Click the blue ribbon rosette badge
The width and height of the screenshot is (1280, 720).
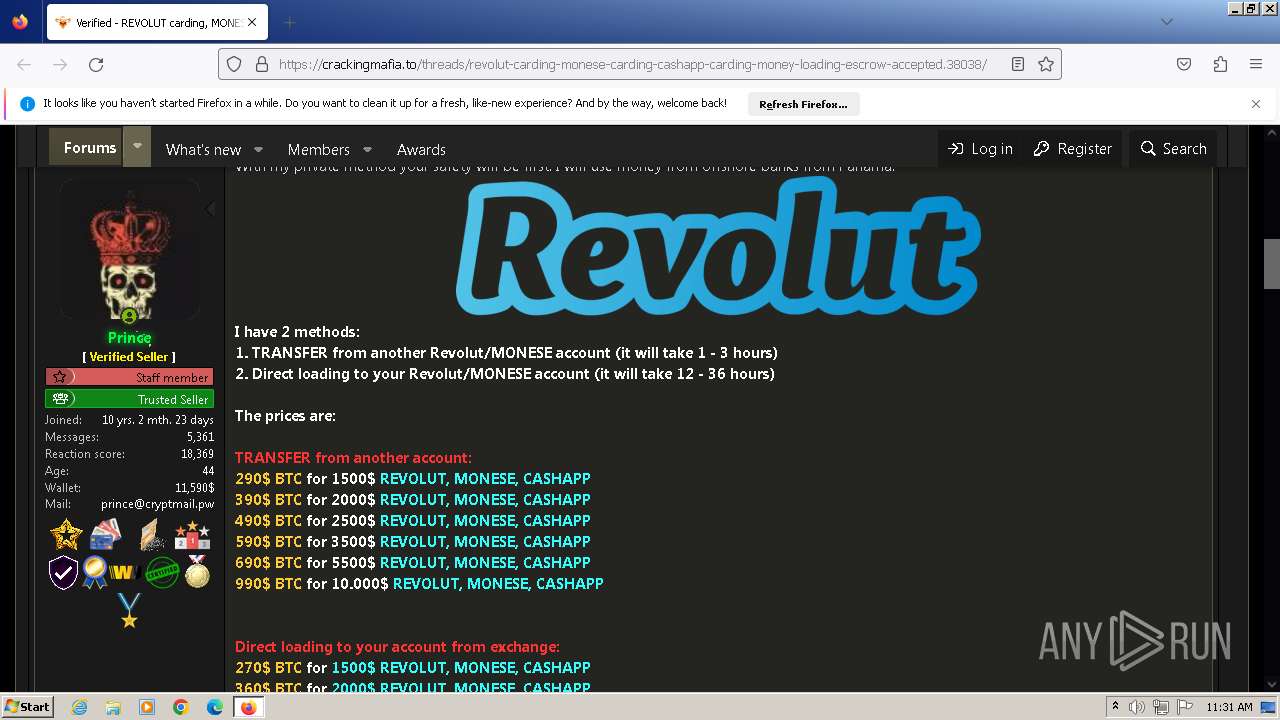pos(94,572)
